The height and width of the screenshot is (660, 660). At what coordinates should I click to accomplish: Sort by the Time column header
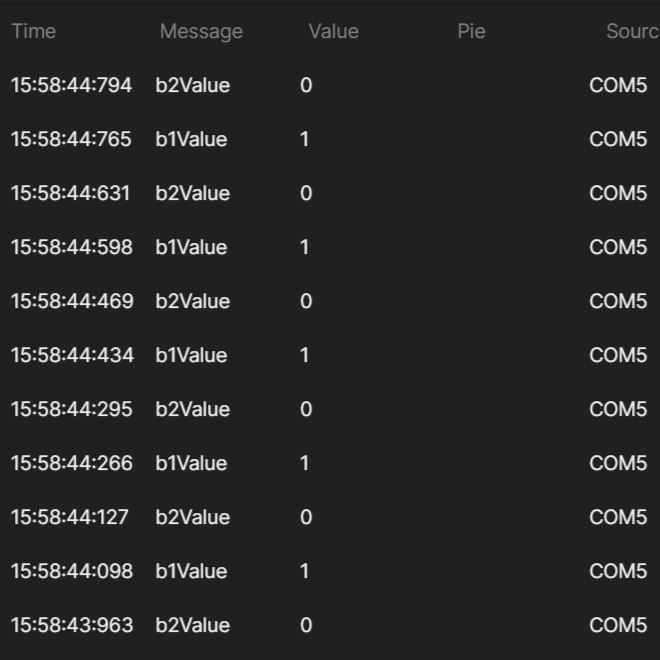tap(33, 31)
